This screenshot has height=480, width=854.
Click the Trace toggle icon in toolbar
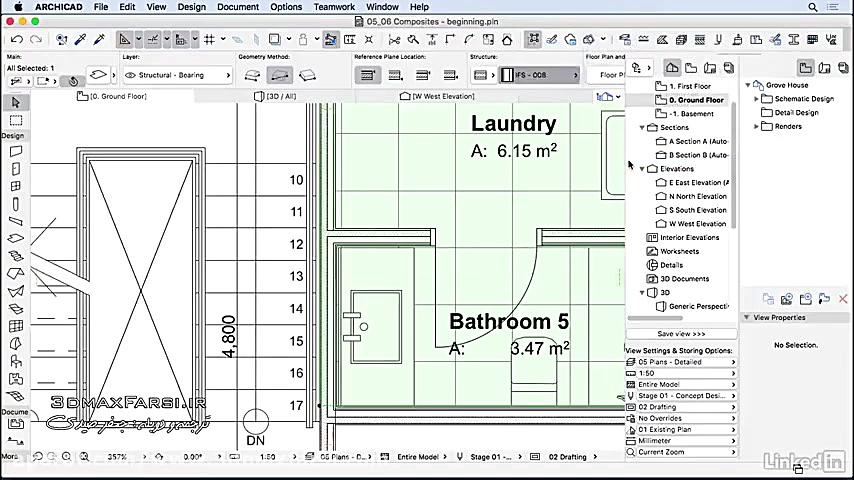pos(274,39)
